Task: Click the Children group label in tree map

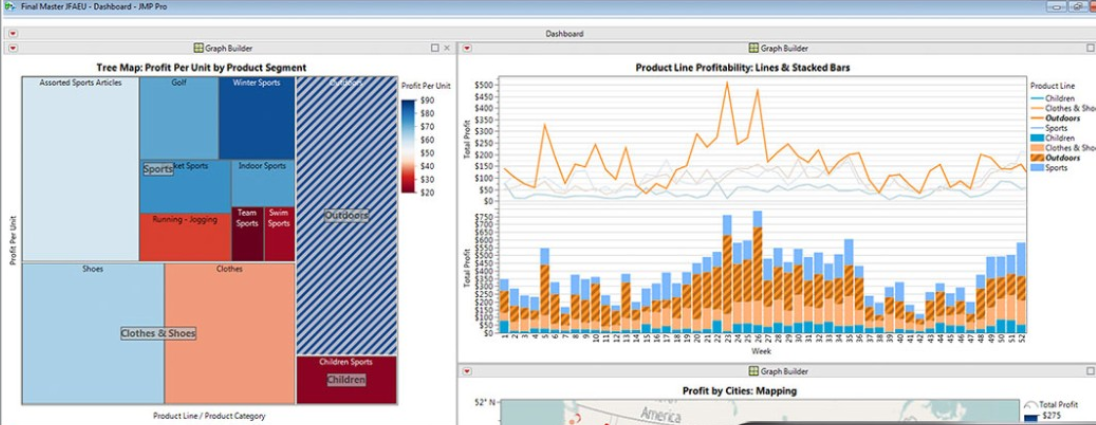Action: pos(347,380)
